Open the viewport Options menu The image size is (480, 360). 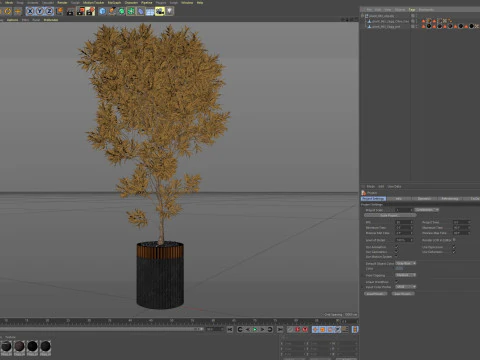[x=12, y=20]
